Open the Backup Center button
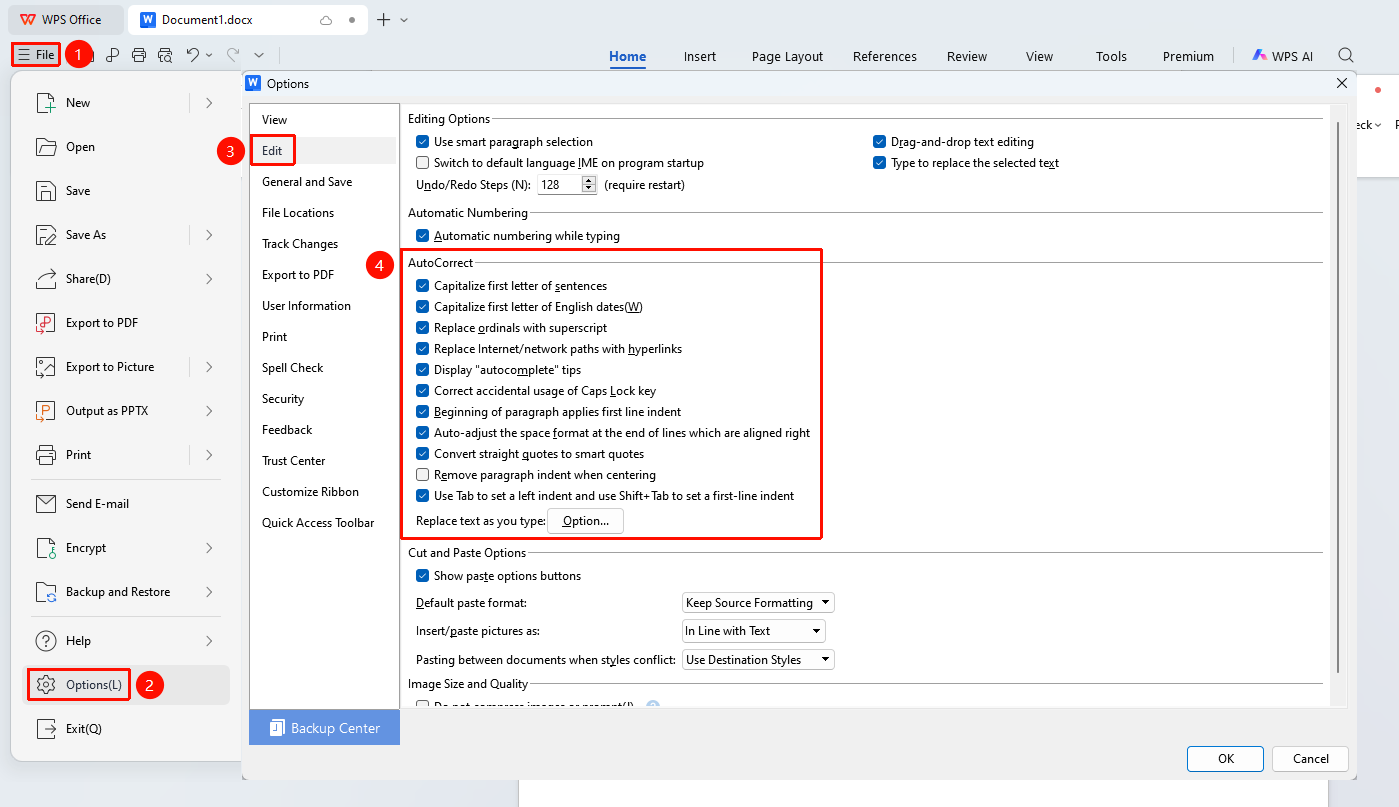The width and height of the screenshot is (1399, 807). click(325, 728)
